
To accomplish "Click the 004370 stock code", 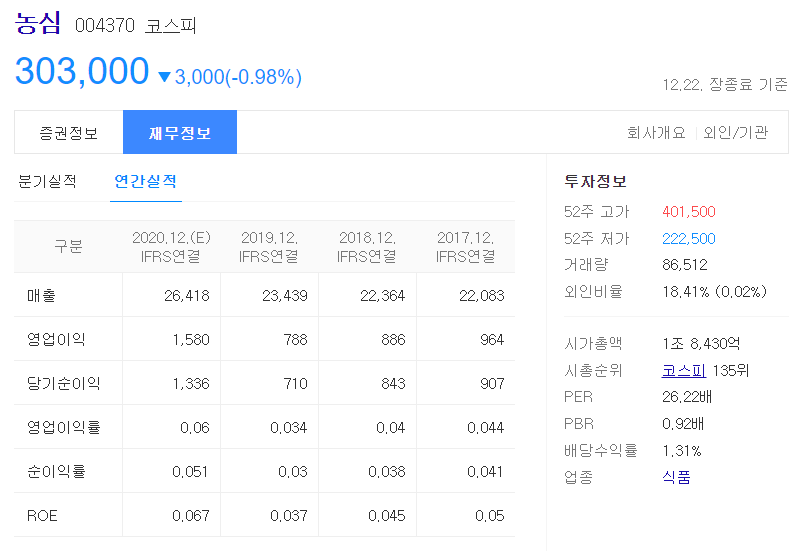I will (x=105, y=25).
